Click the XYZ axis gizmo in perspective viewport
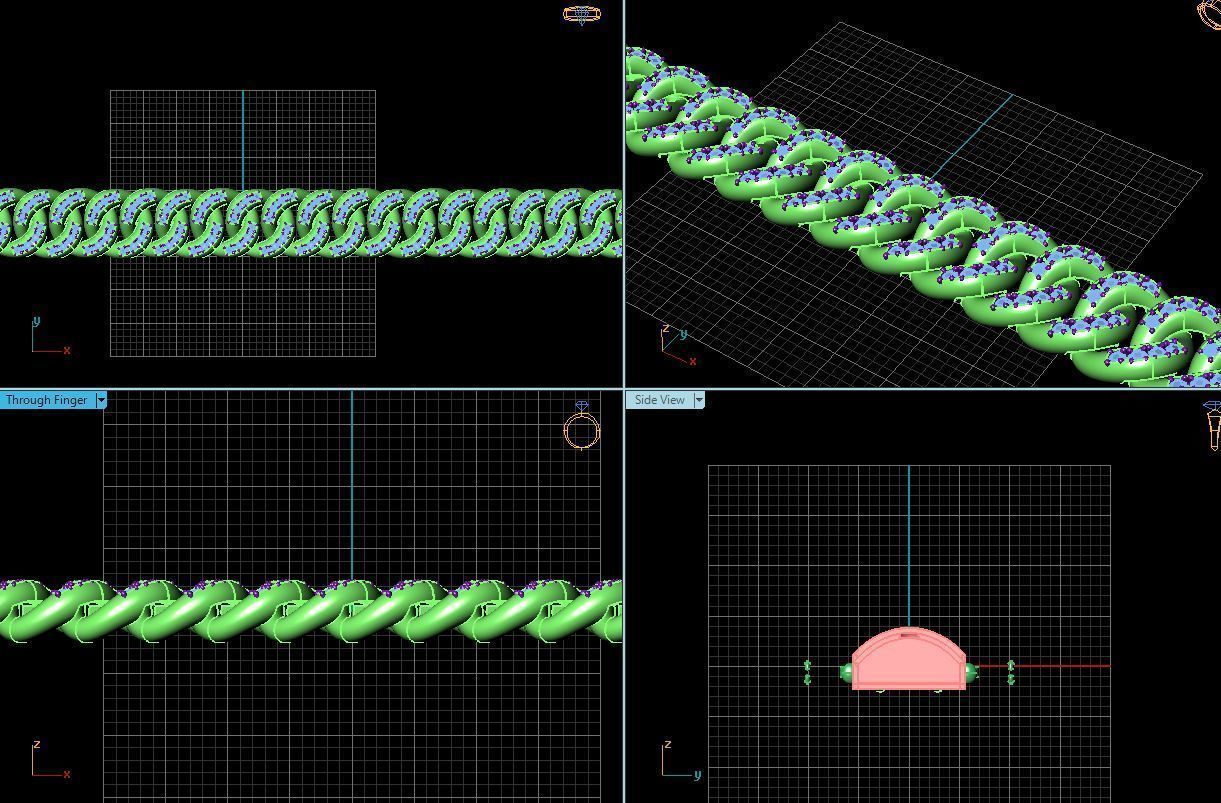The image size is (1221, 803). point(677,345)
